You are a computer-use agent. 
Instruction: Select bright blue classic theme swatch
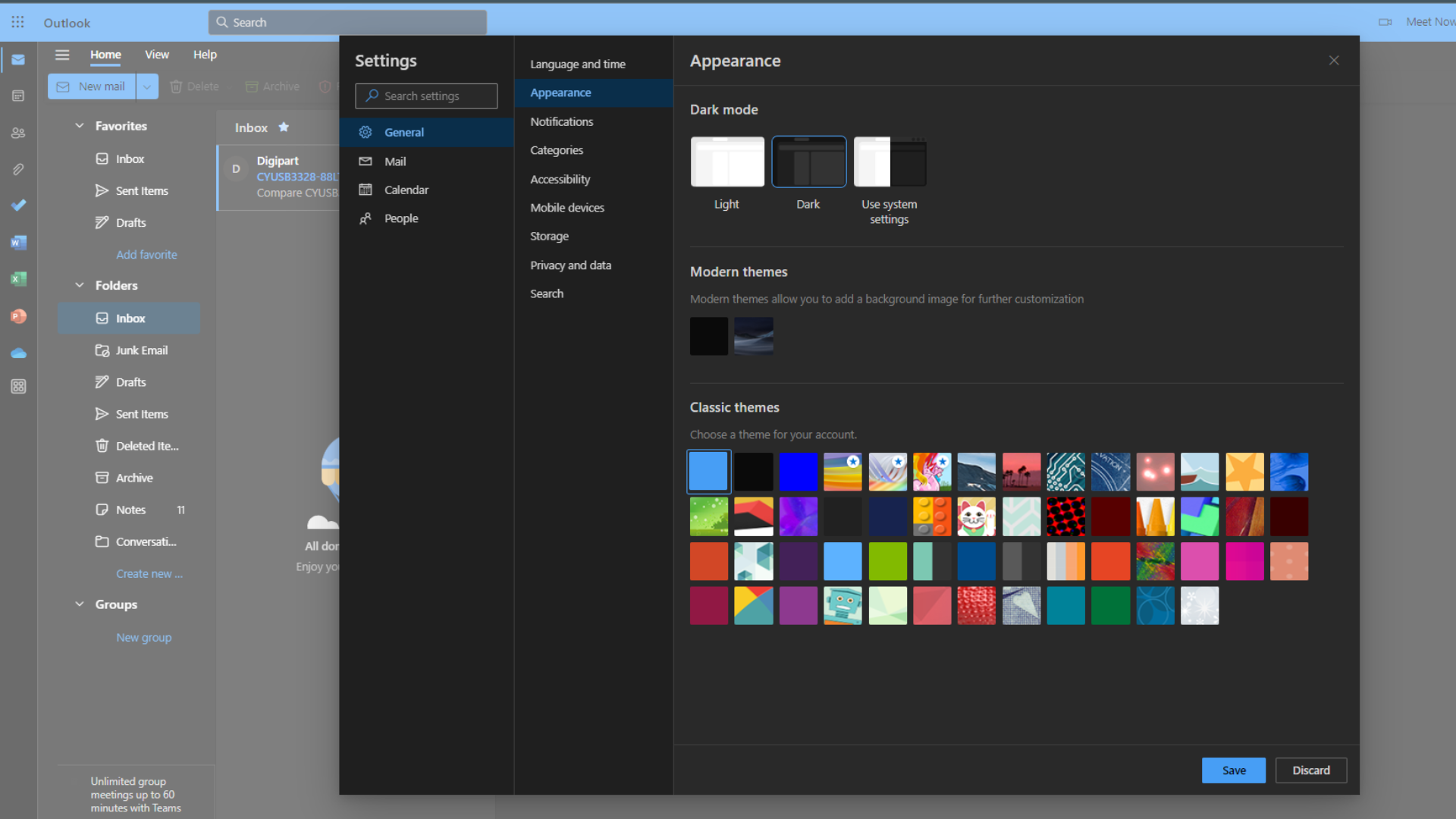(799, 472)
